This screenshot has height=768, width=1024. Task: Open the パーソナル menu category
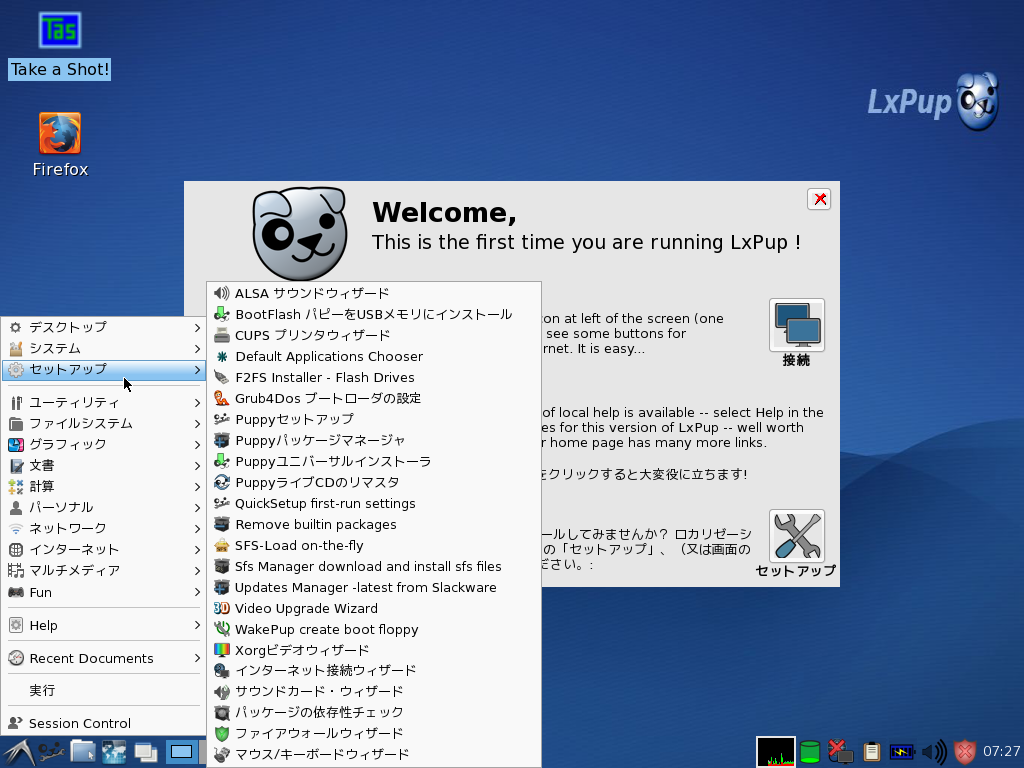(104, 507)
